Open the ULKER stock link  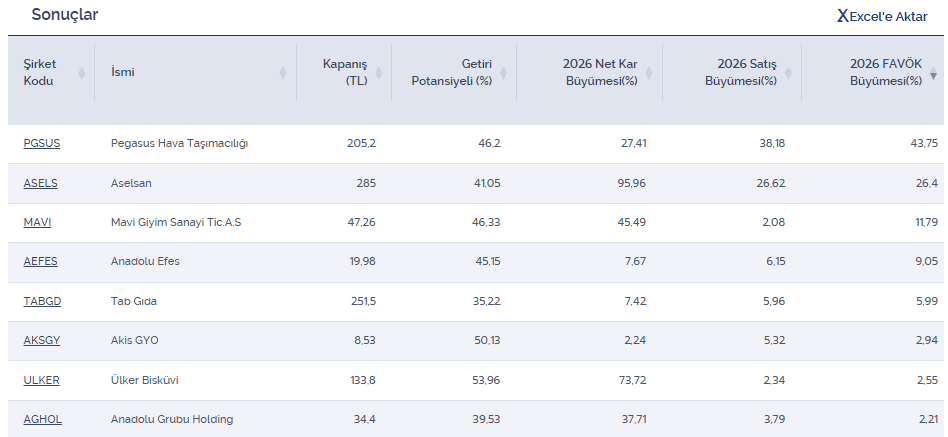[x=42, y=380]
